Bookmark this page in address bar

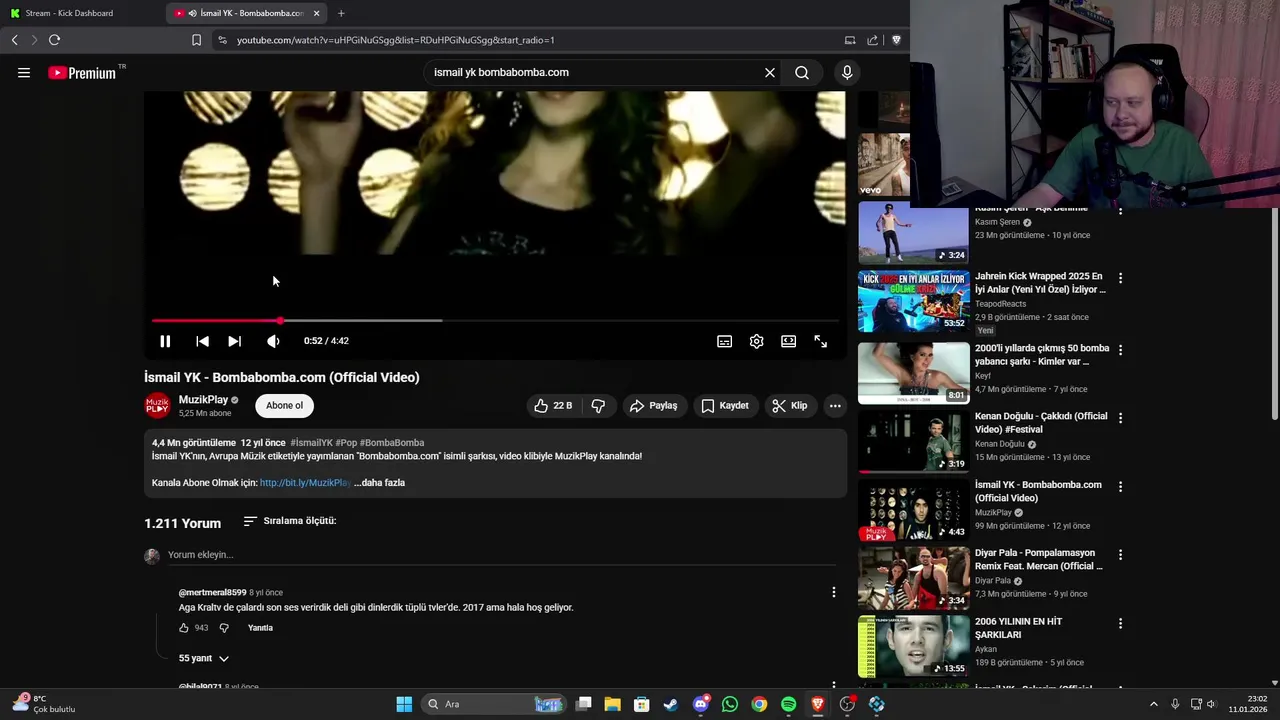point(196,40)
